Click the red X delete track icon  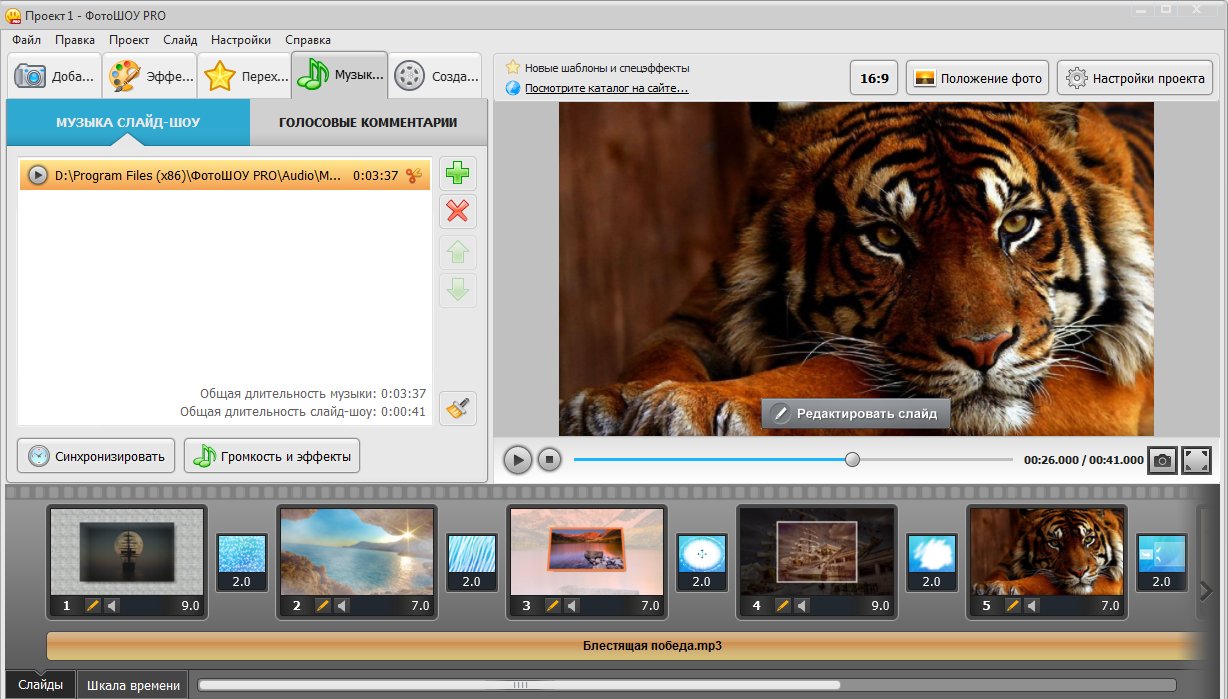coord(458,212)
